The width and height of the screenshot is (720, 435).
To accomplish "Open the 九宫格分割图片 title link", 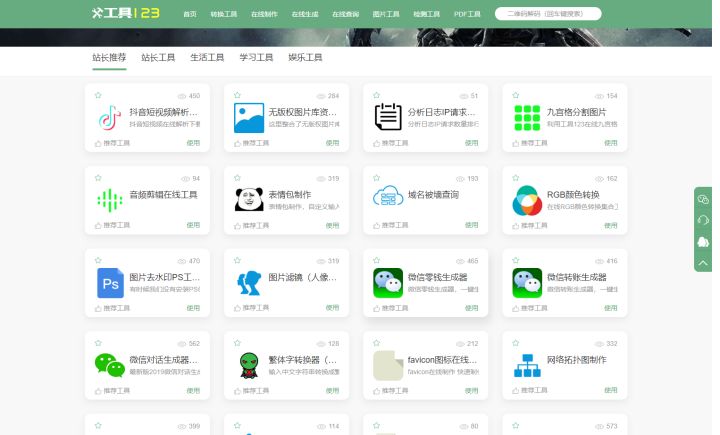I will click(576, 112).
